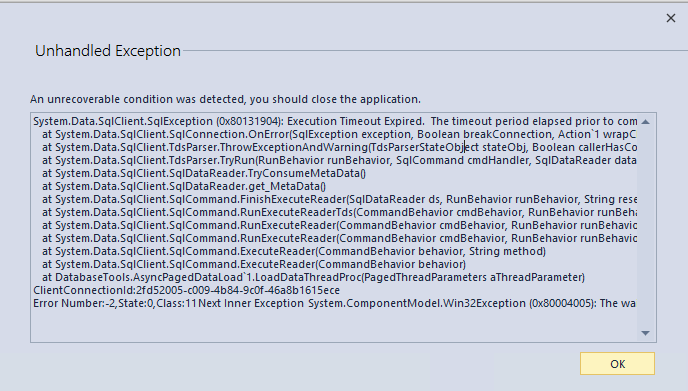Click the ExecuteReader line with String method
This screenshot has width=688, height=391.
pyautogui.click(x=294, y=251)
